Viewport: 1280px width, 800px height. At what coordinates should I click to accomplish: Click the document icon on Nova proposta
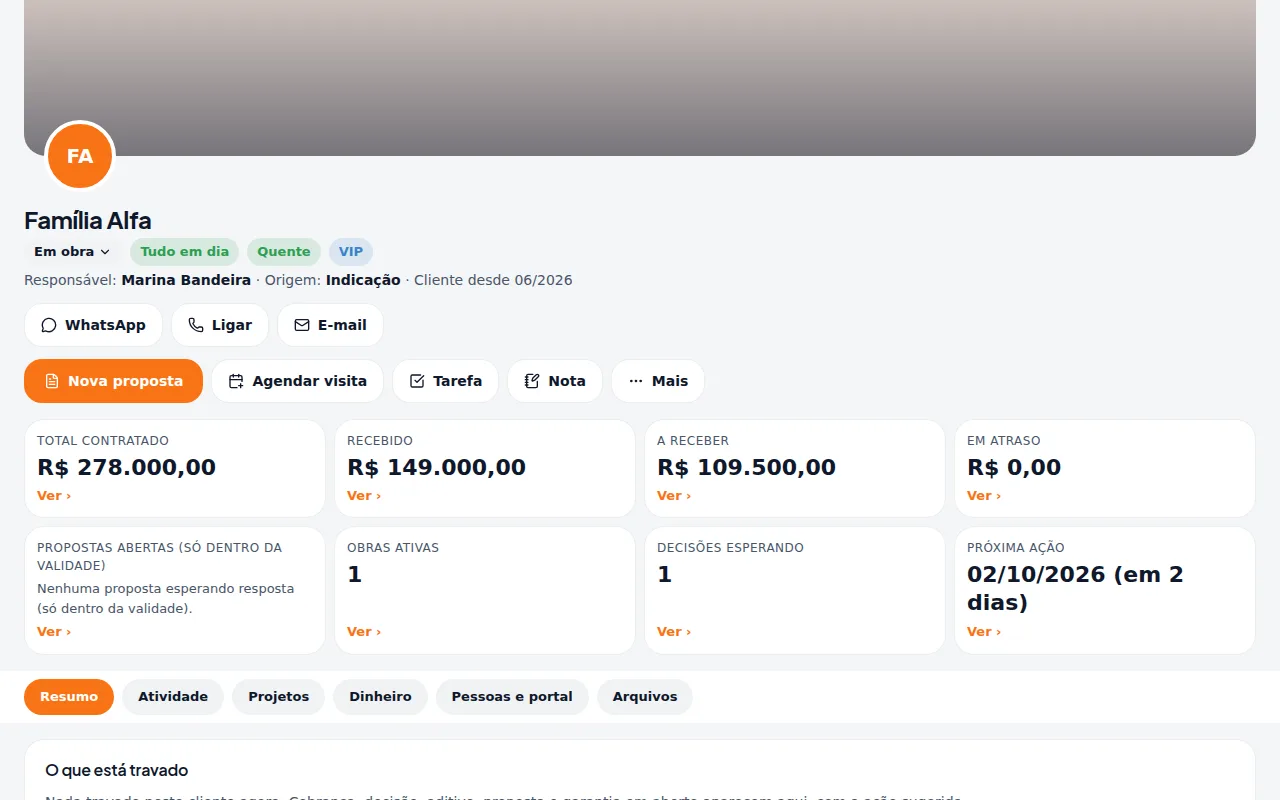point(52,381)
